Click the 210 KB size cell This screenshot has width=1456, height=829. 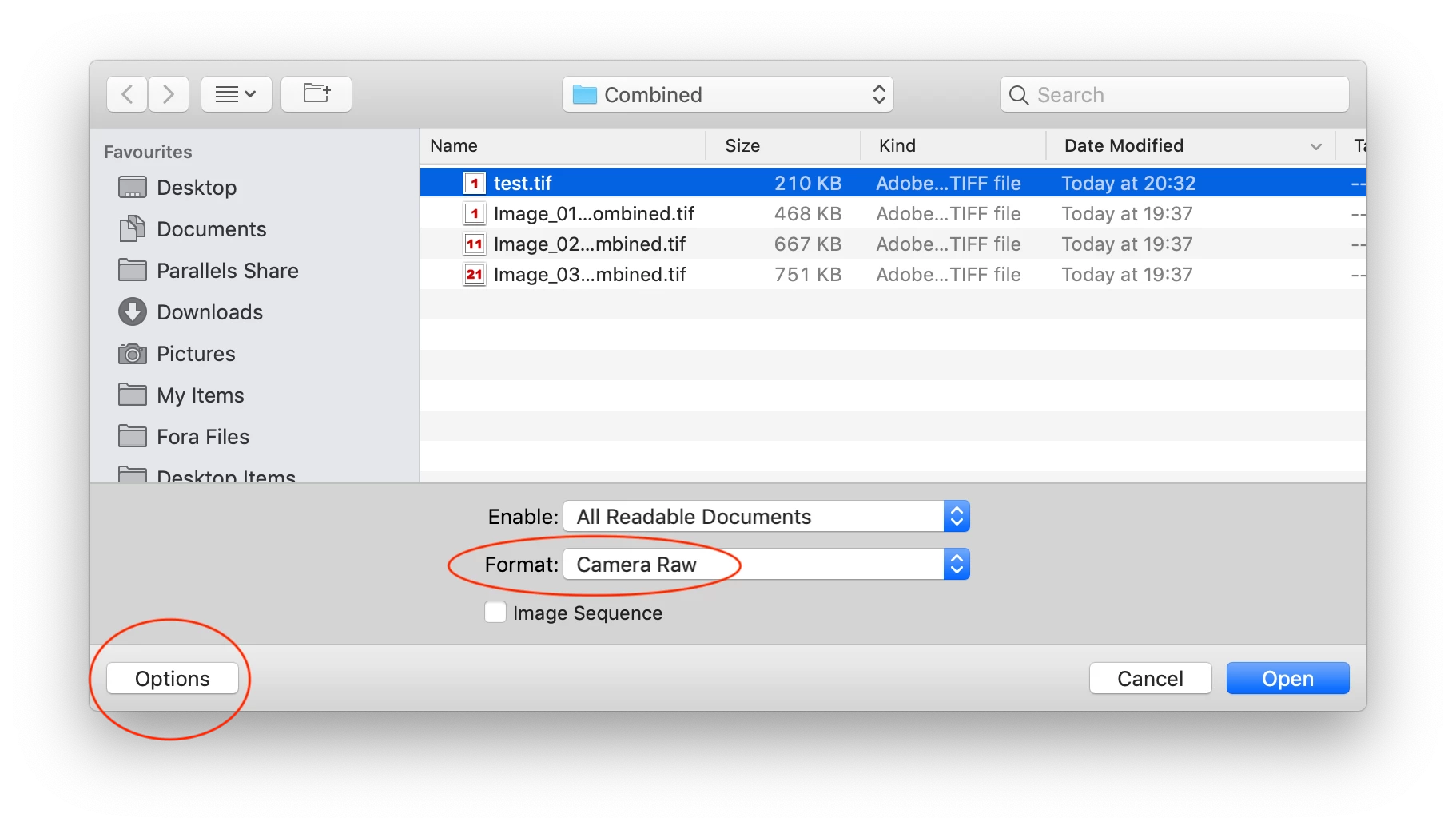[808, 184]
